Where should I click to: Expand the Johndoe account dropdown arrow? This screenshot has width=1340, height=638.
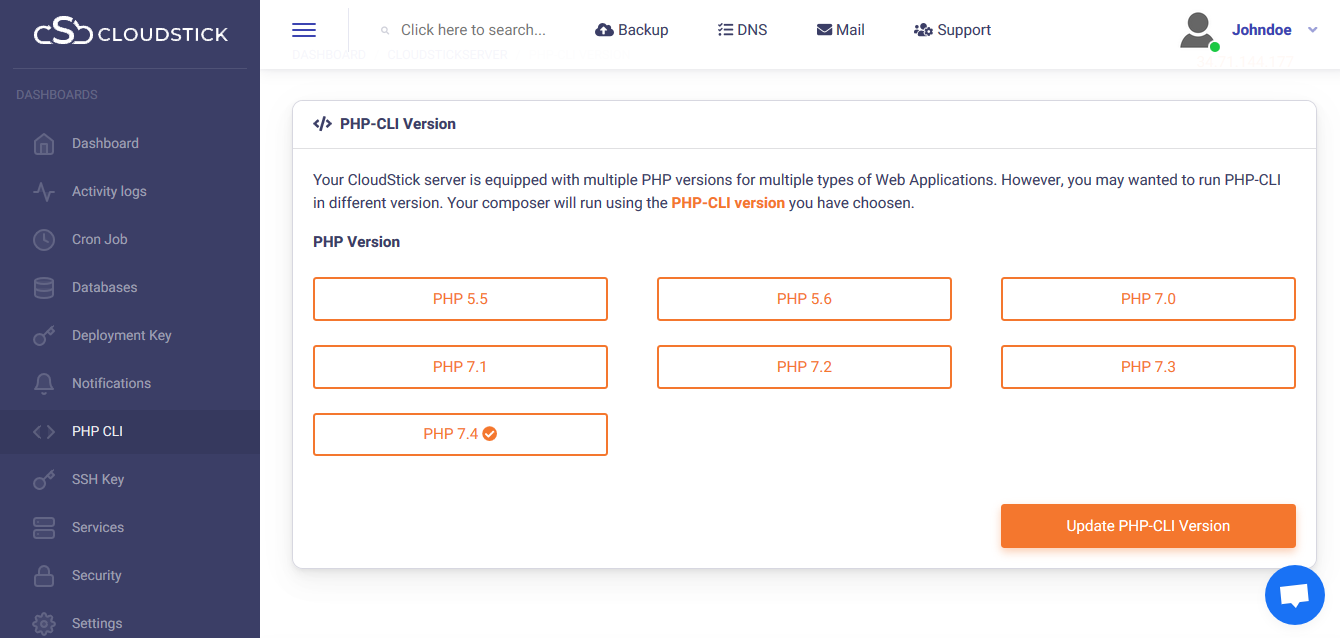pos(1313,30)
